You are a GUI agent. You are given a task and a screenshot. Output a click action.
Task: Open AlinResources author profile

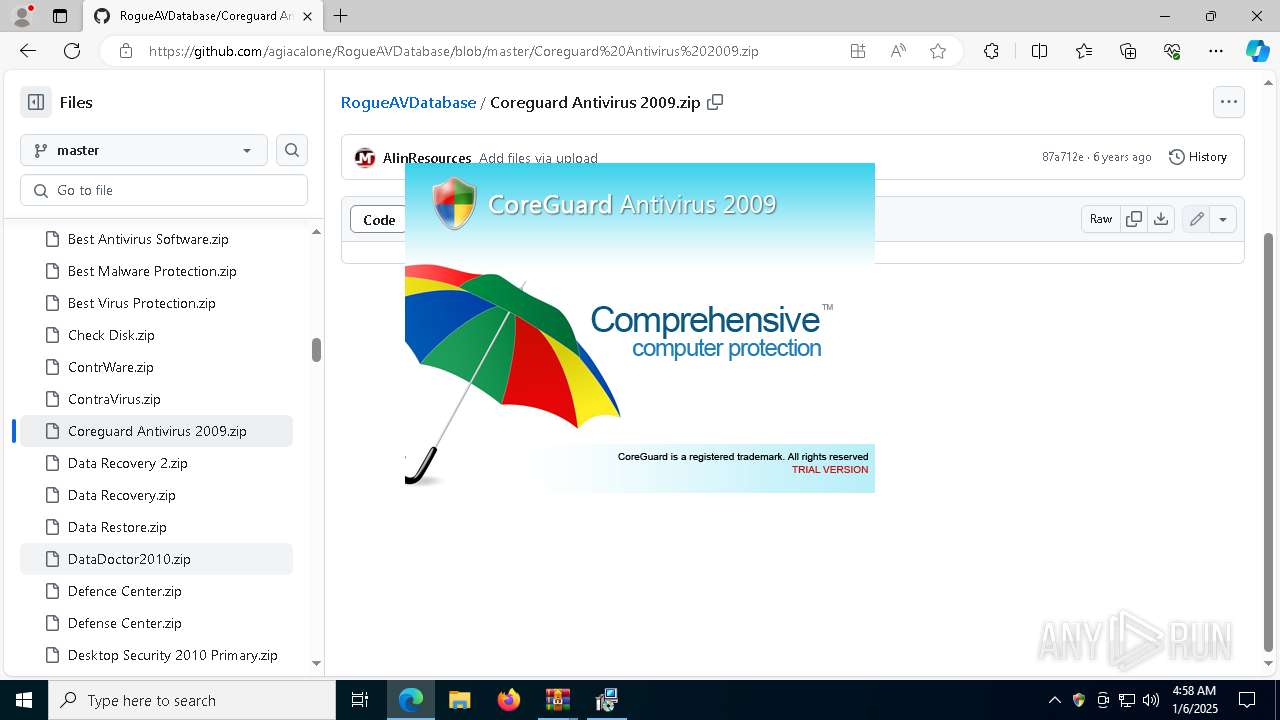tap(427, 158)
